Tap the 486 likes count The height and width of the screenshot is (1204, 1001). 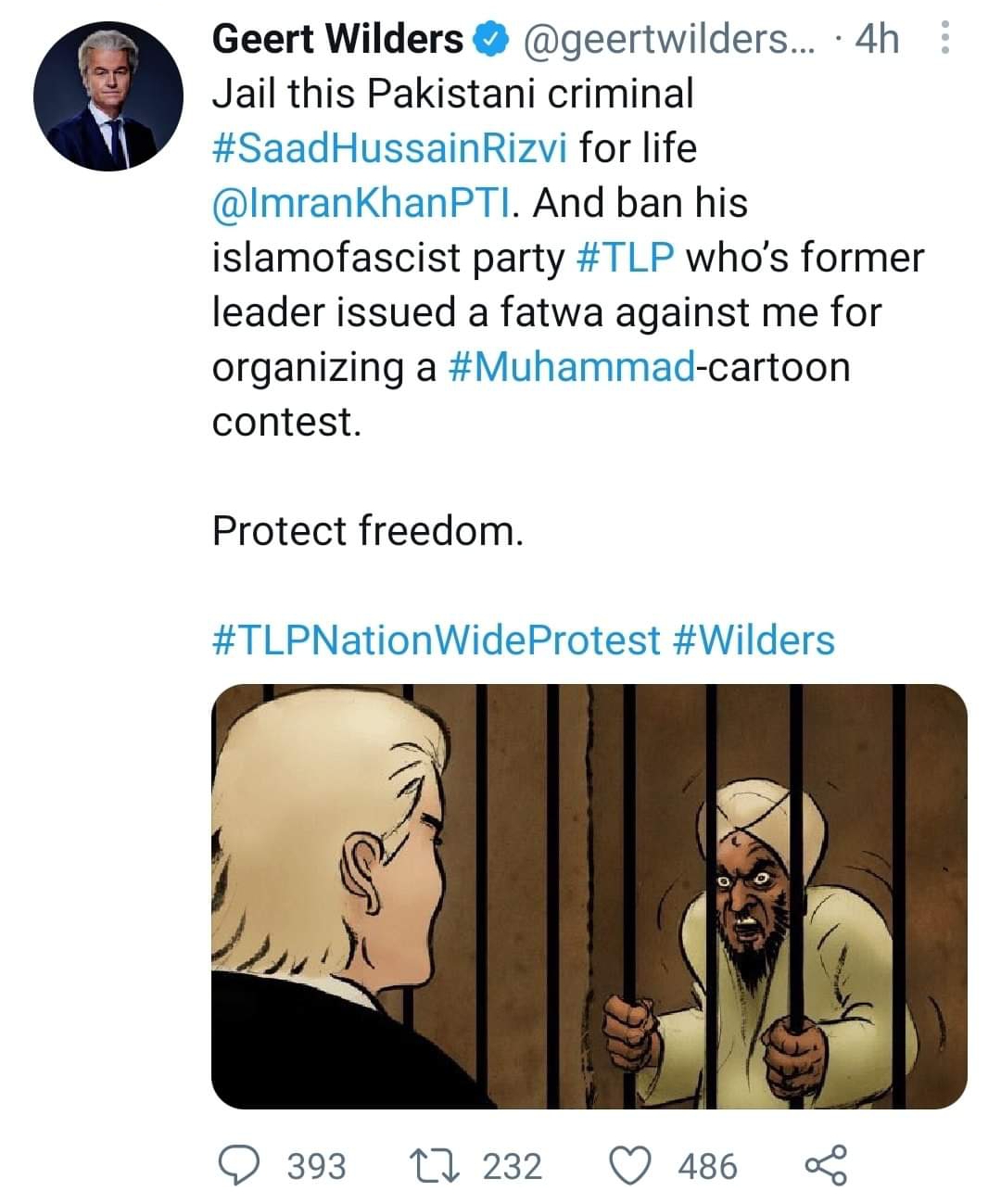click(x=708, y=1166)
